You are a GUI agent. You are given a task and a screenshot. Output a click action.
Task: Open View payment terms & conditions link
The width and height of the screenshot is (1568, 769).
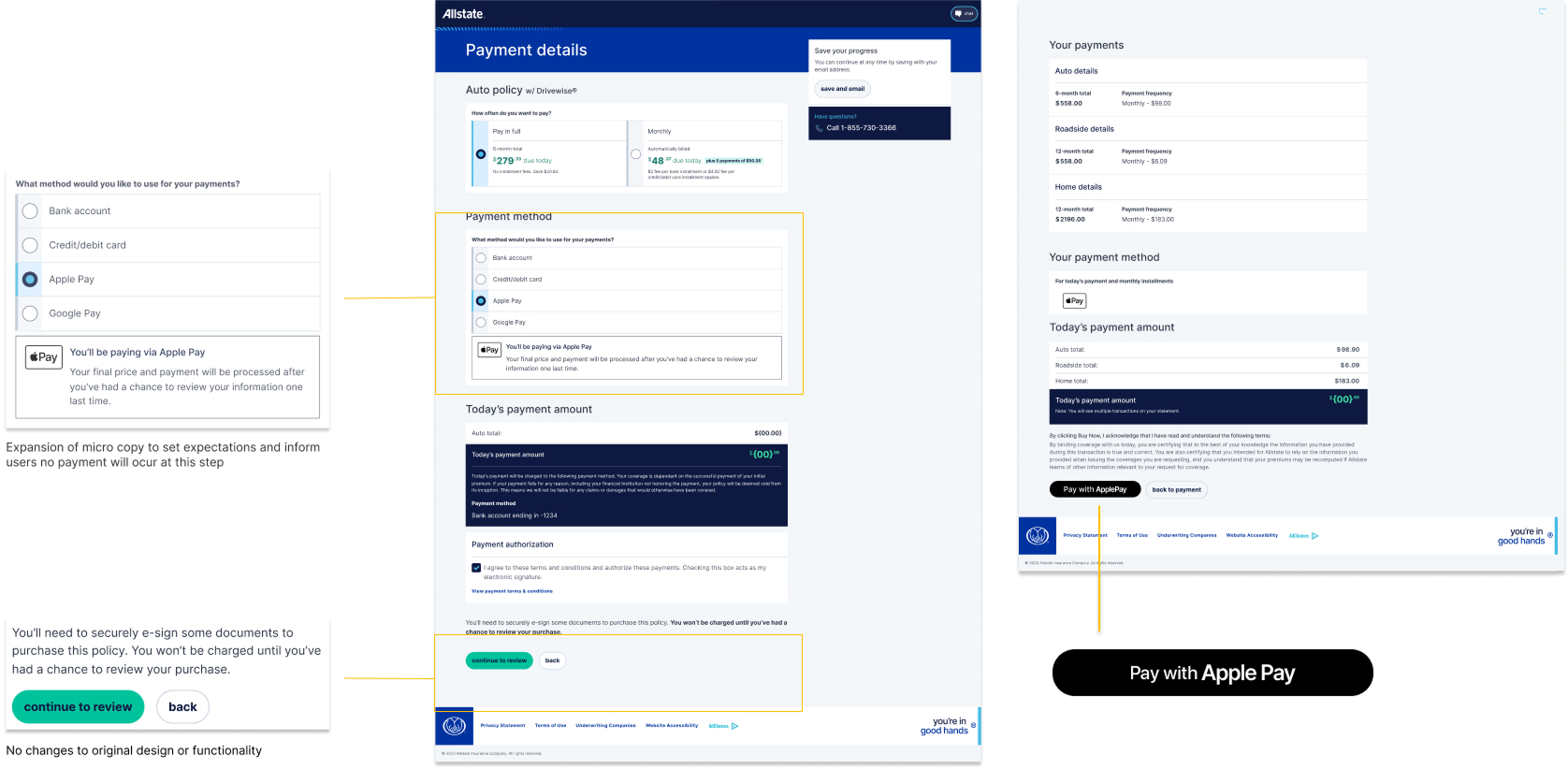pyautogui.click(x=512, y=591)
